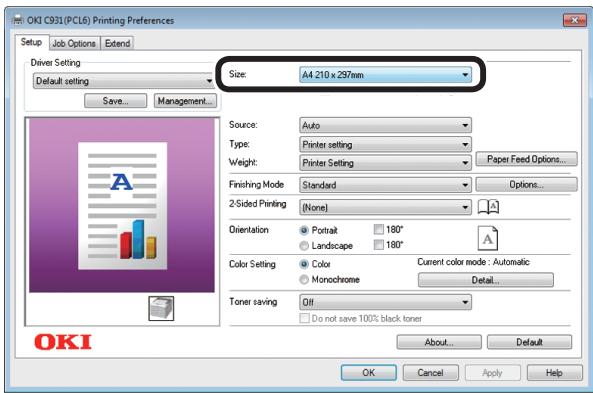The image size is (593, 393).
Task: Click the 'Color Setting' label
Action: click(252, 264)
